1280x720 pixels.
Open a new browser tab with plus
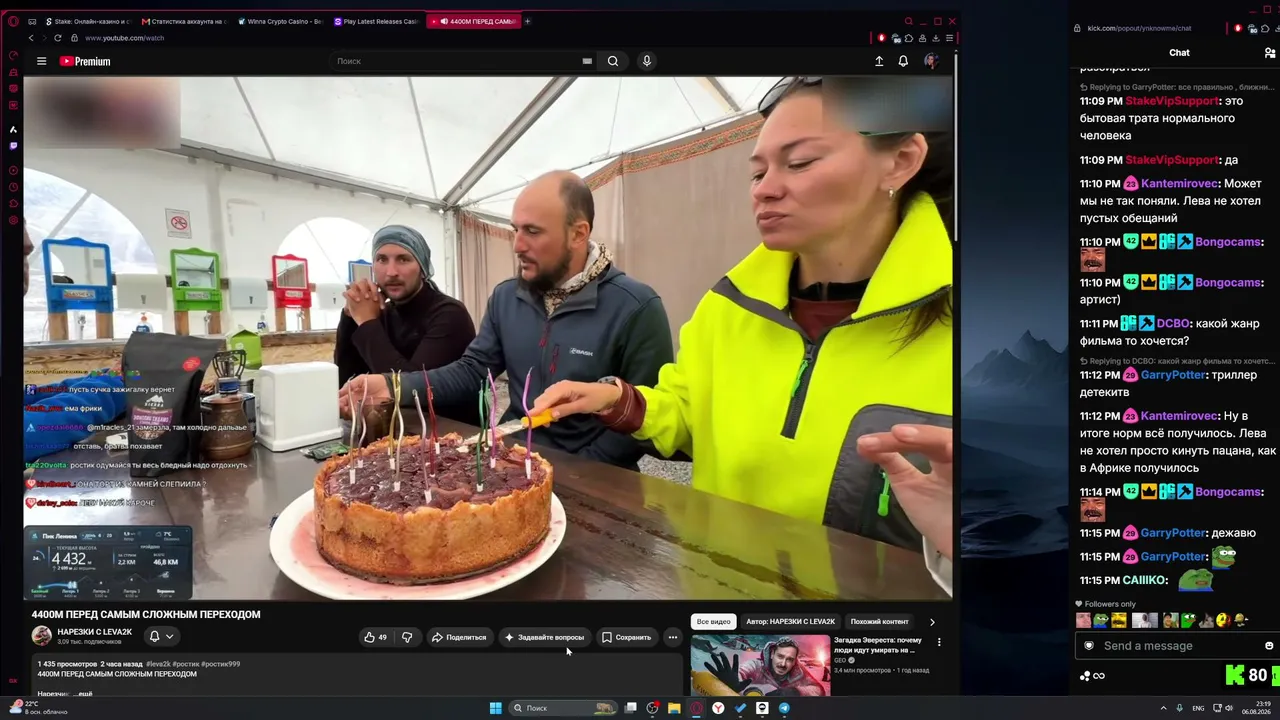click(x=528, y=21)
